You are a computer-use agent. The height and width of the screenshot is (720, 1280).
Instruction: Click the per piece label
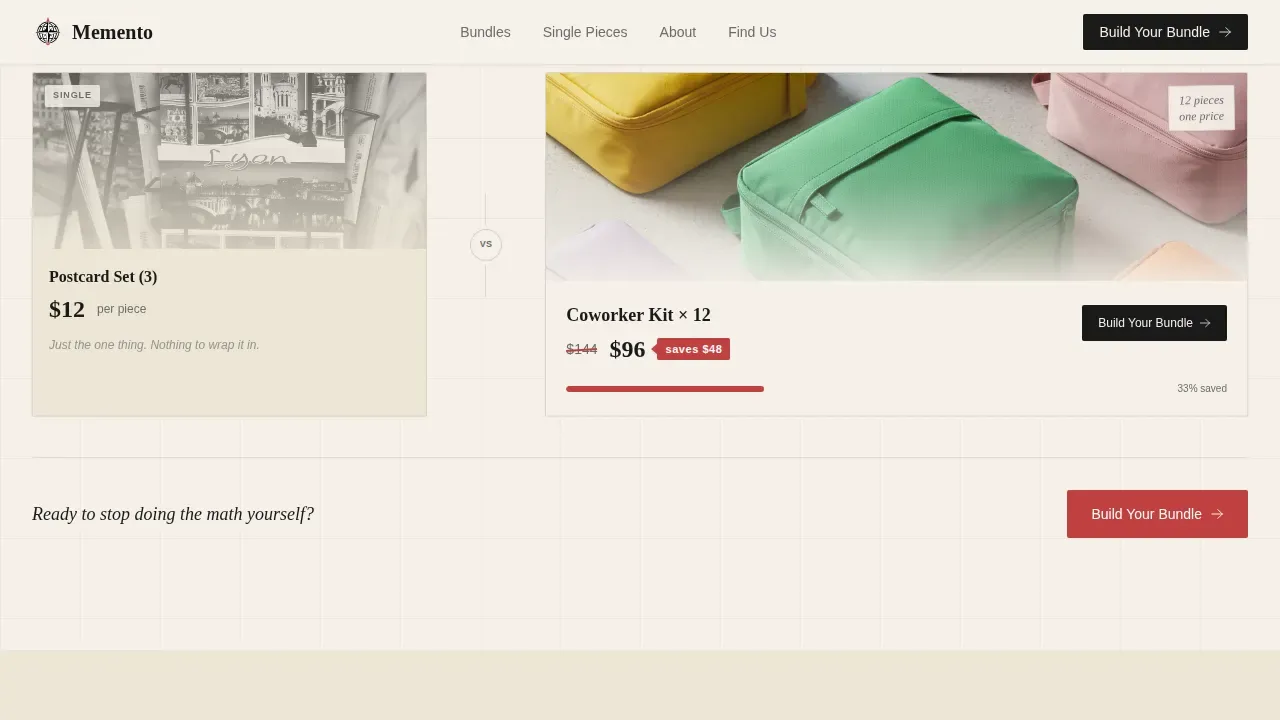point(121,309)
